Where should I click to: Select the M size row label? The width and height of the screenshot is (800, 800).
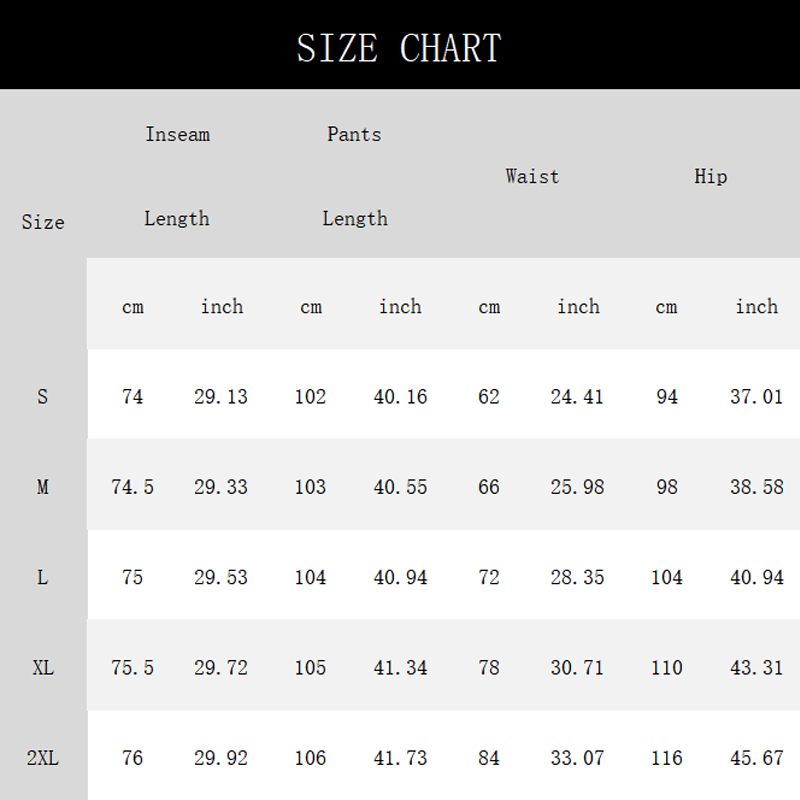pos(43,487)
